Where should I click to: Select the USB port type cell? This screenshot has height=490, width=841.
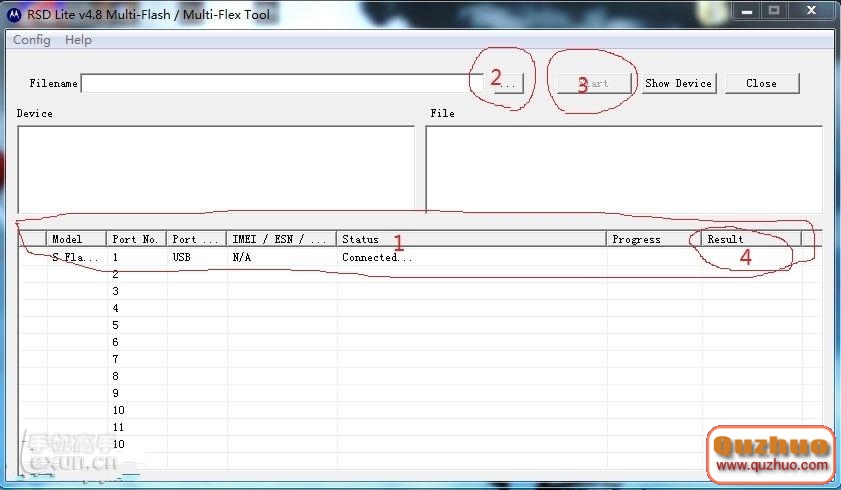pyautogui.click(x=196, y=257)
